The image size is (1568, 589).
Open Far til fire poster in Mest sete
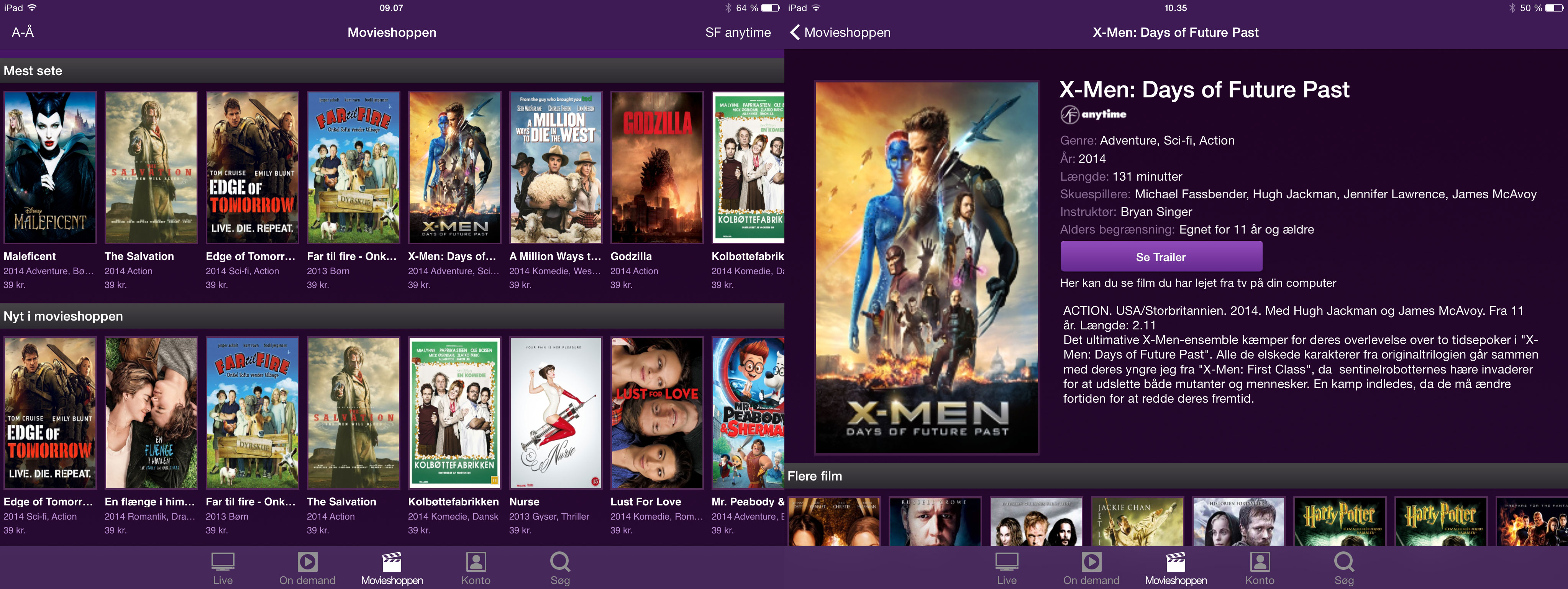click(x=353, y=168)
